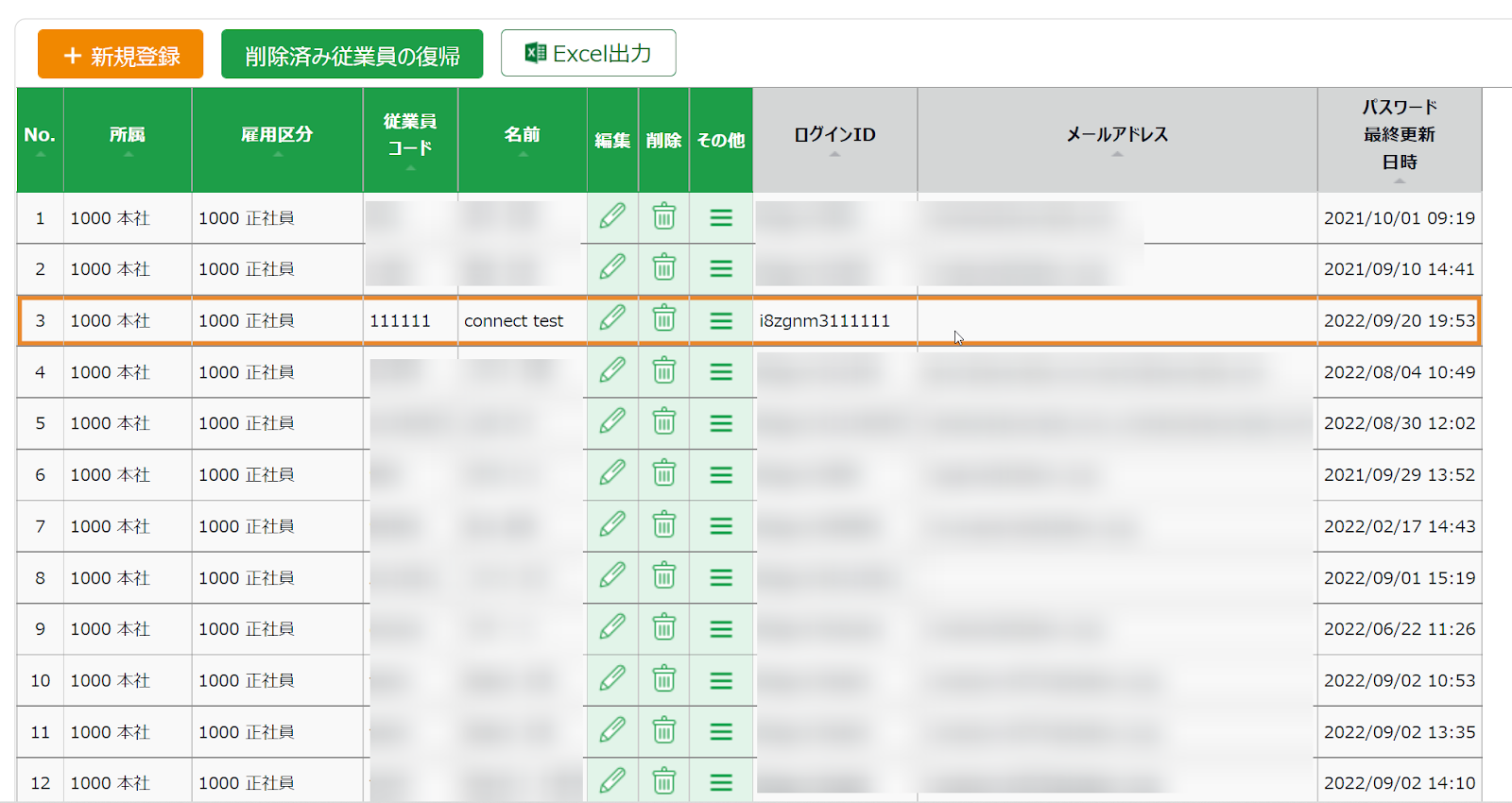Image resolution: width=1512 pixels, height=803 pixels.
Task: Edit row 4 with pencil icon
Action: (x=612, y=370)
